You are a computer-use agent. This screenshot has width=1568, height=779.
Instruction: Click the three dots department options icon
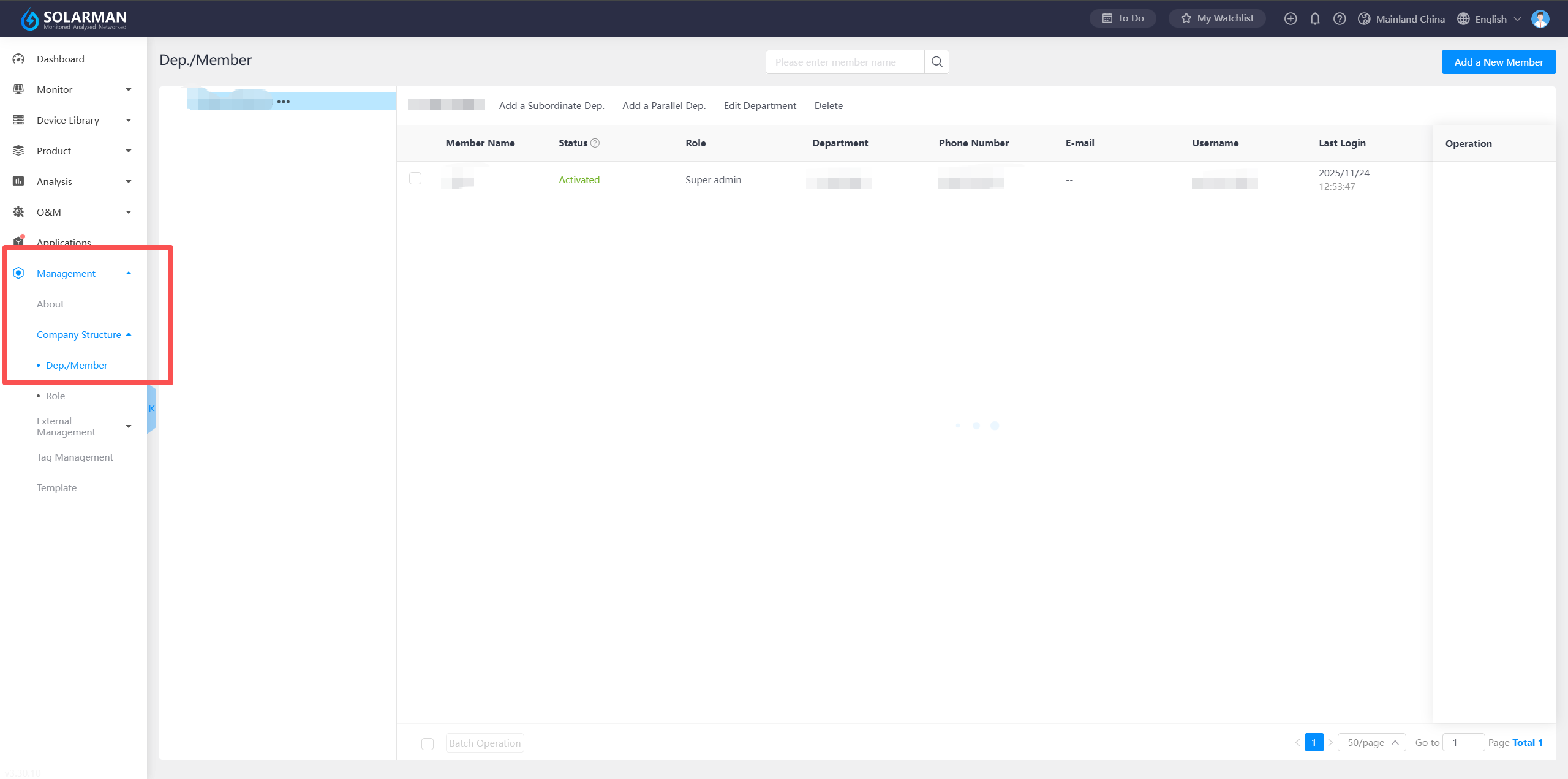[x=283, y=102]
